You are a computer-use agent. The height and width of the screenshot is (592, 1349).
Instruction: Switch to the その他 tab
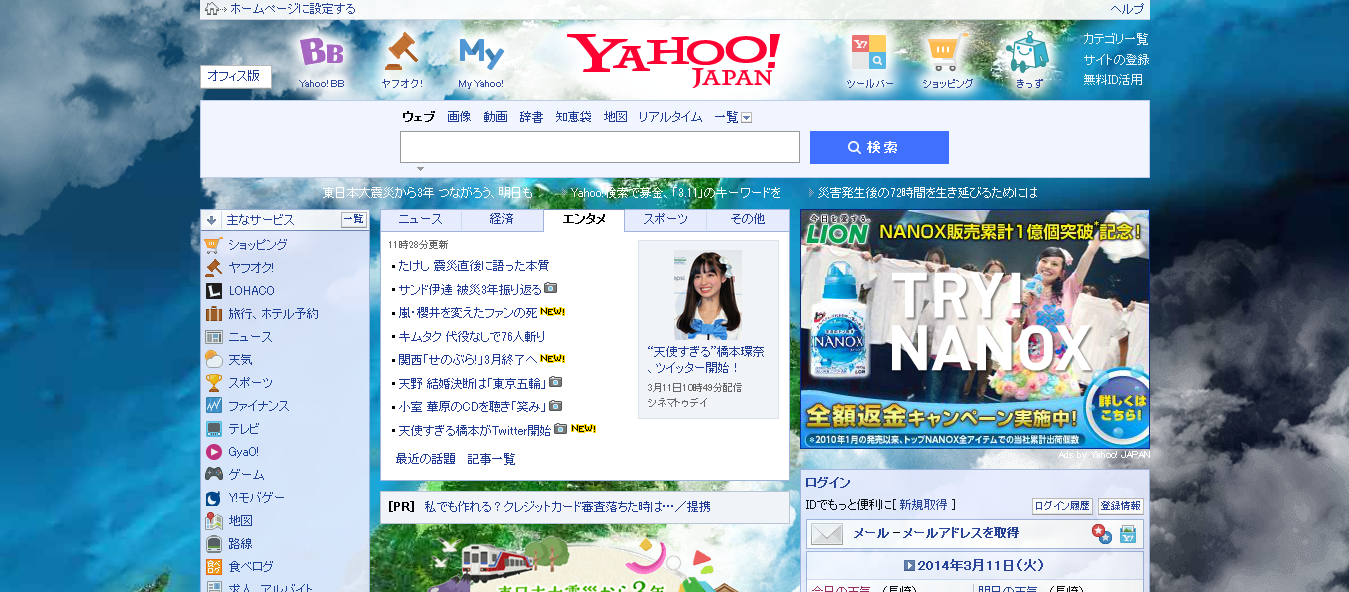747,219
